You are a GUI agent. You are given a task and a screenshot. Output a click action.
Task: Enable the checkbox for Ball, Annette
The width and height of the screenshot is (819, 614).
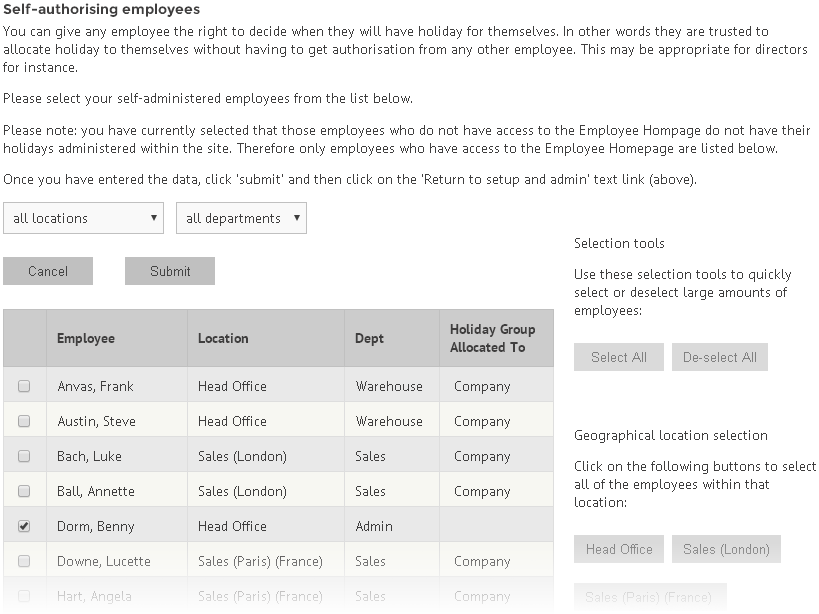coord(24,491)
